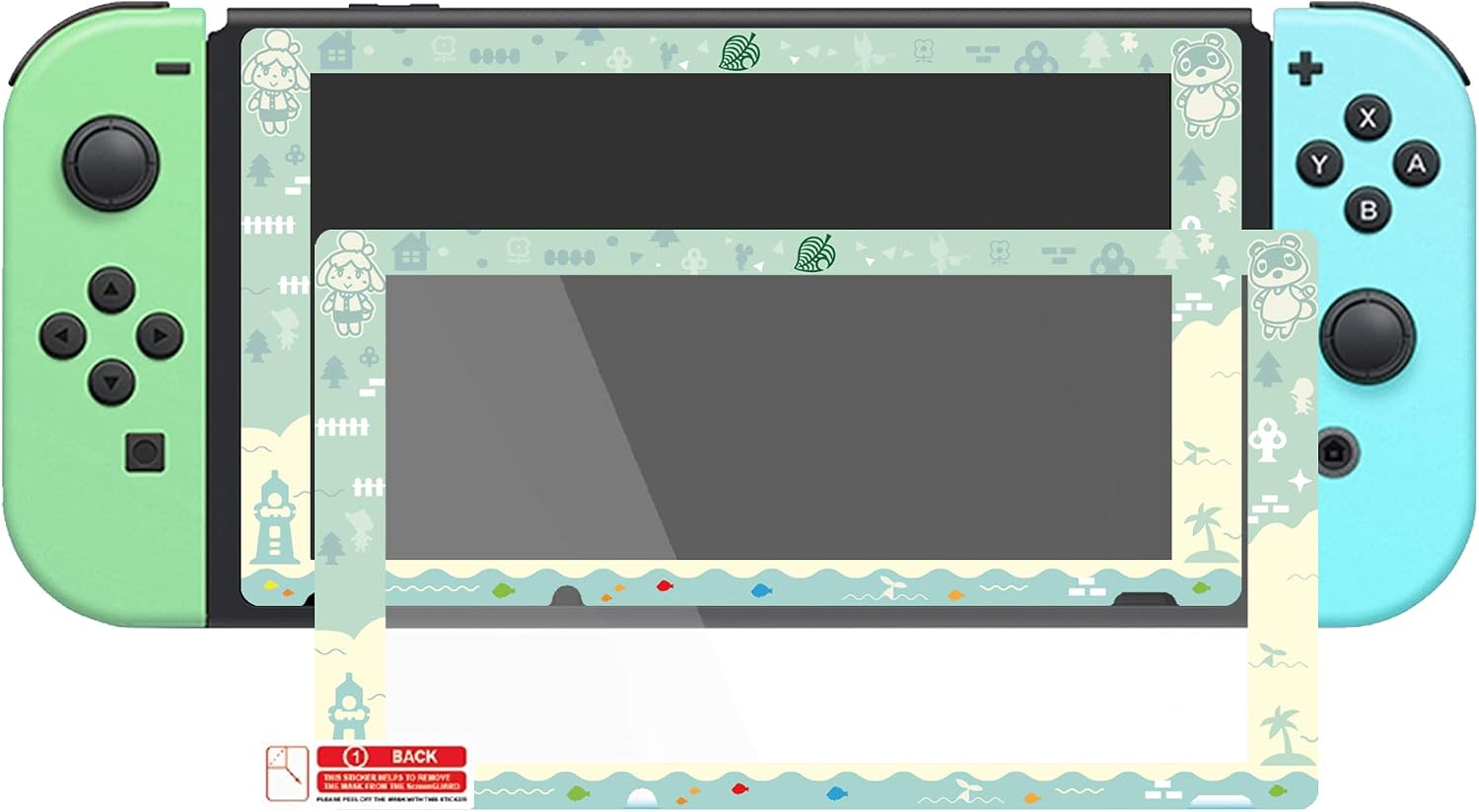This screenshot has width=1479, height=812.
Task: Click the B button on the blue Joy-Con
Action: click(x=1368, y=210)
